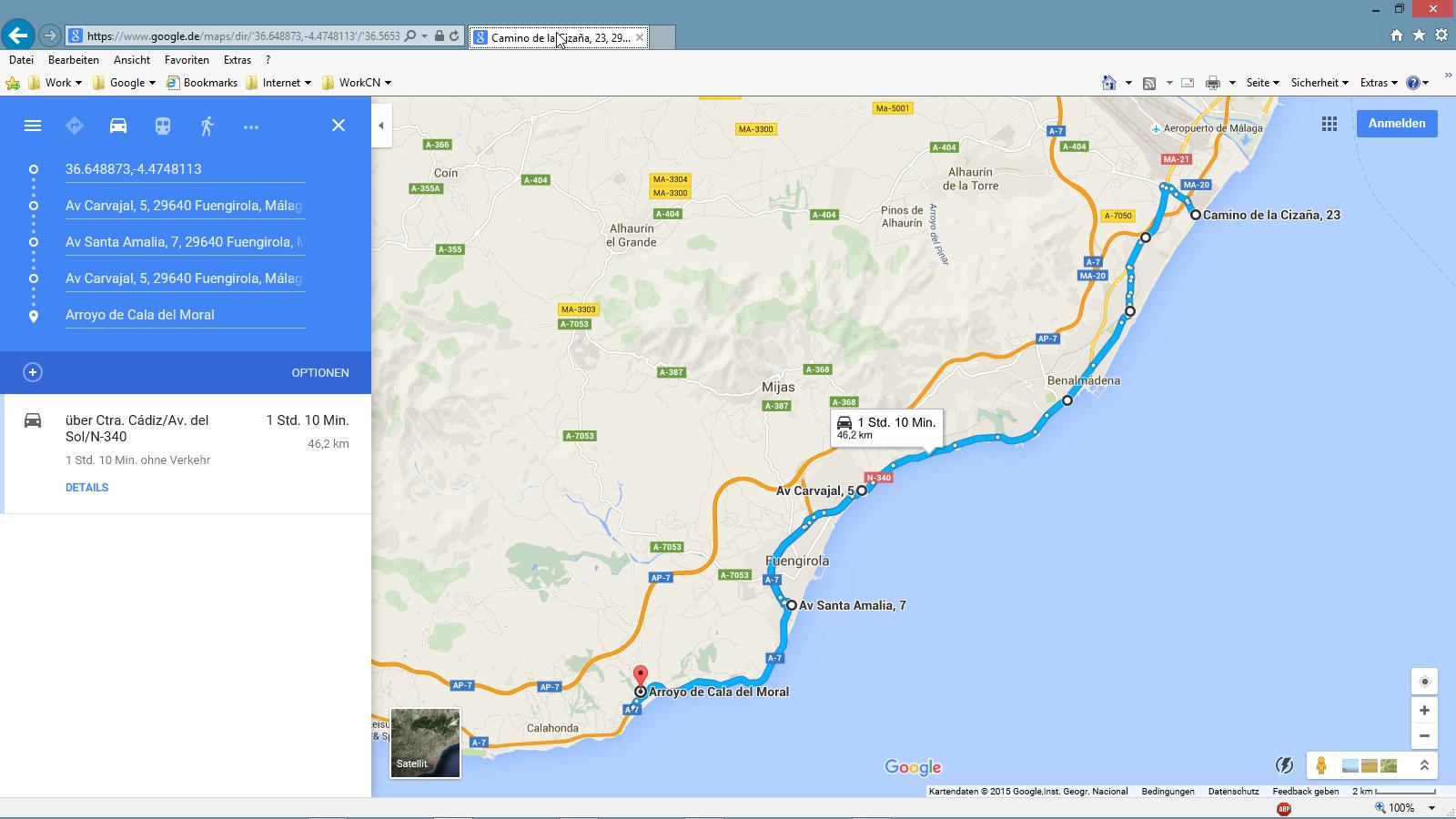Screen dimensions: 1456x819
Task: Open command bar Extras dropdown
Action: (1379, 83)
